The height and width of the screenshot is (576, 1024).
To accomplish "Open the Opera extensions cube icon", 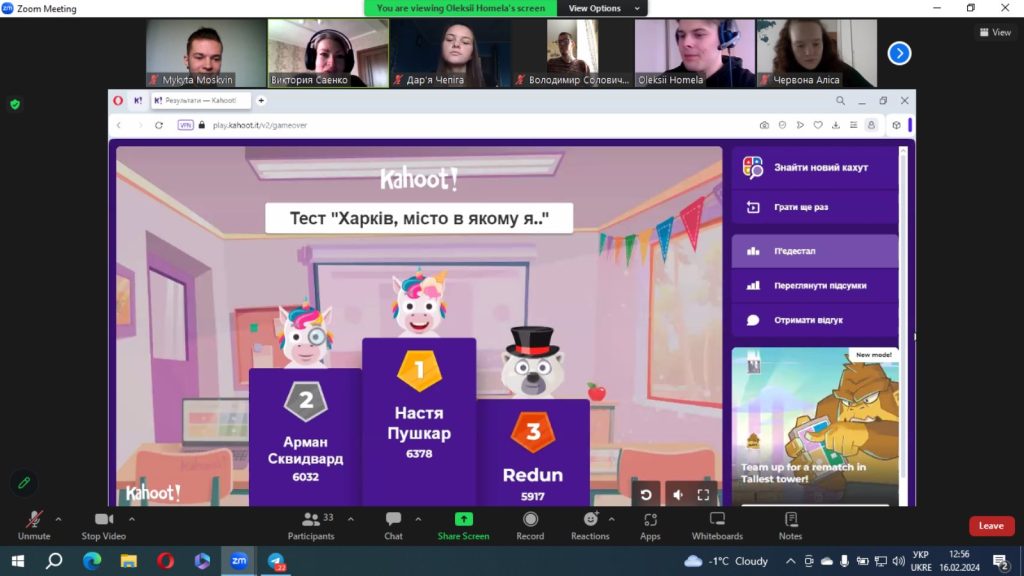I will pyautogui.click(x=897, y=125).
